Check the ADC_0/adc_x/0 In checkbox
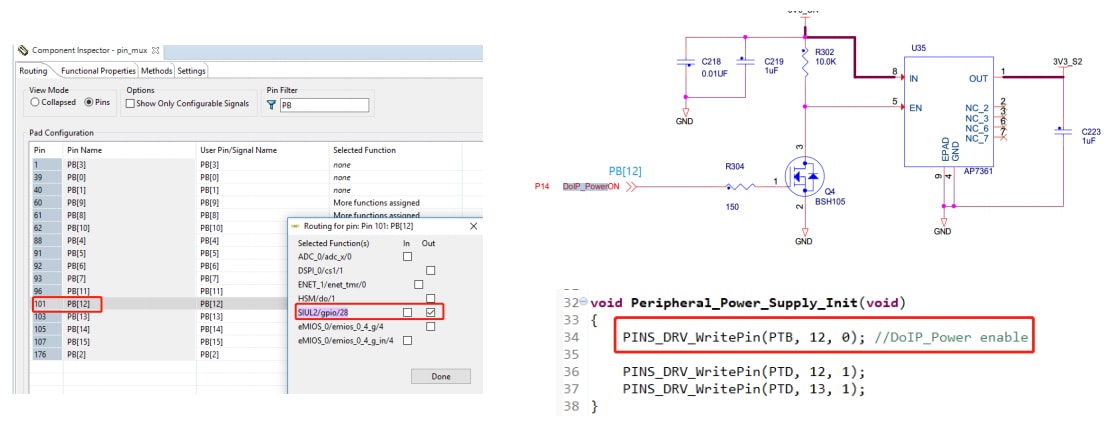The height and width of the screenshot is (428, 1113). coord(406,257)
